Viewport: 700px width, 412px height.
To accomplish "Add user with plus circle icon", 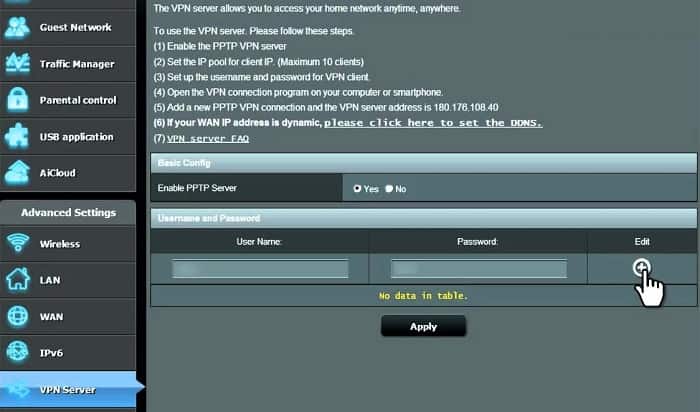I will click(x=642, y=268).
